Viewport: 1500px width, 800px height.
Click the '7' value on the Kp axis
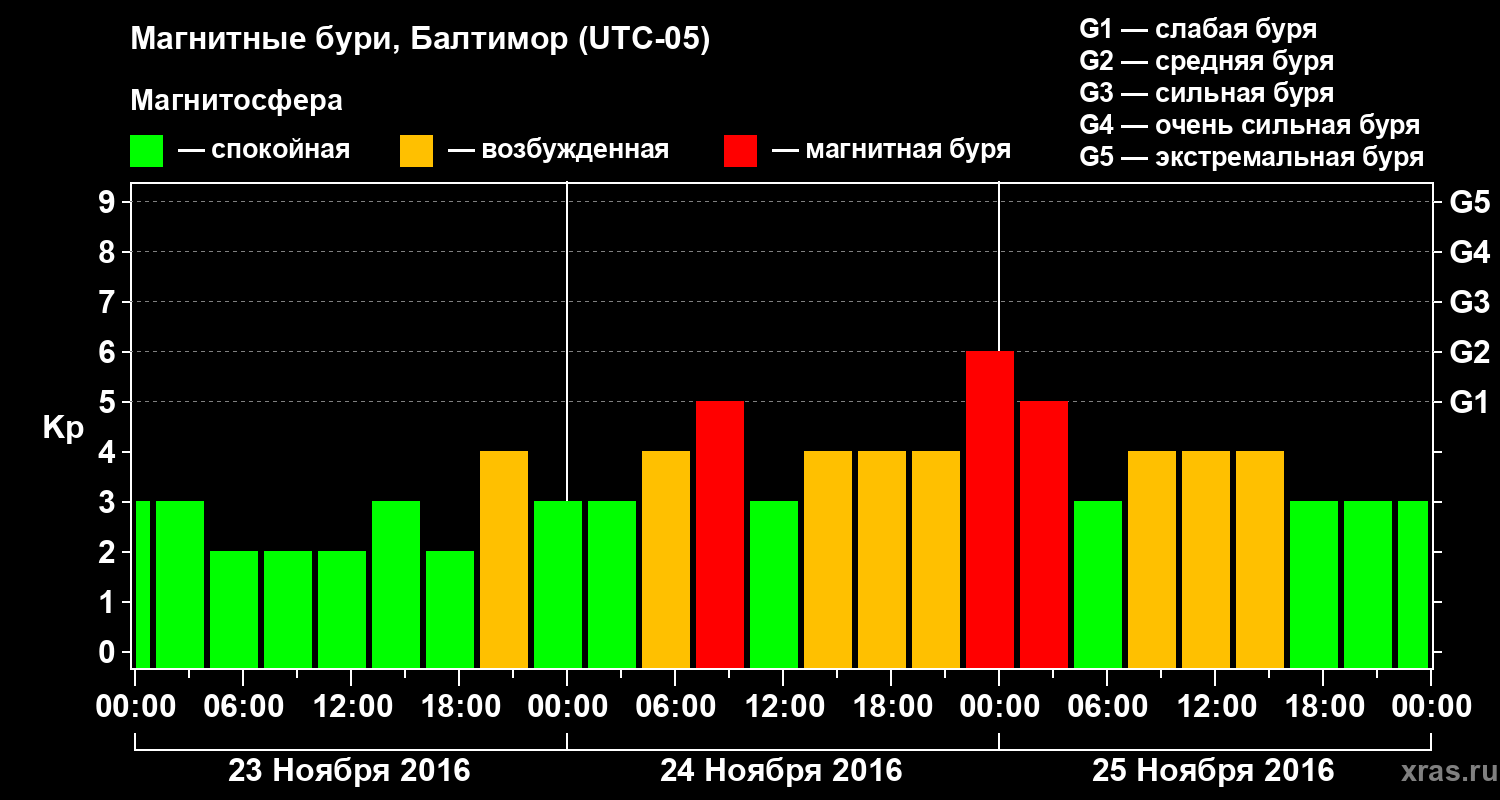109,302
